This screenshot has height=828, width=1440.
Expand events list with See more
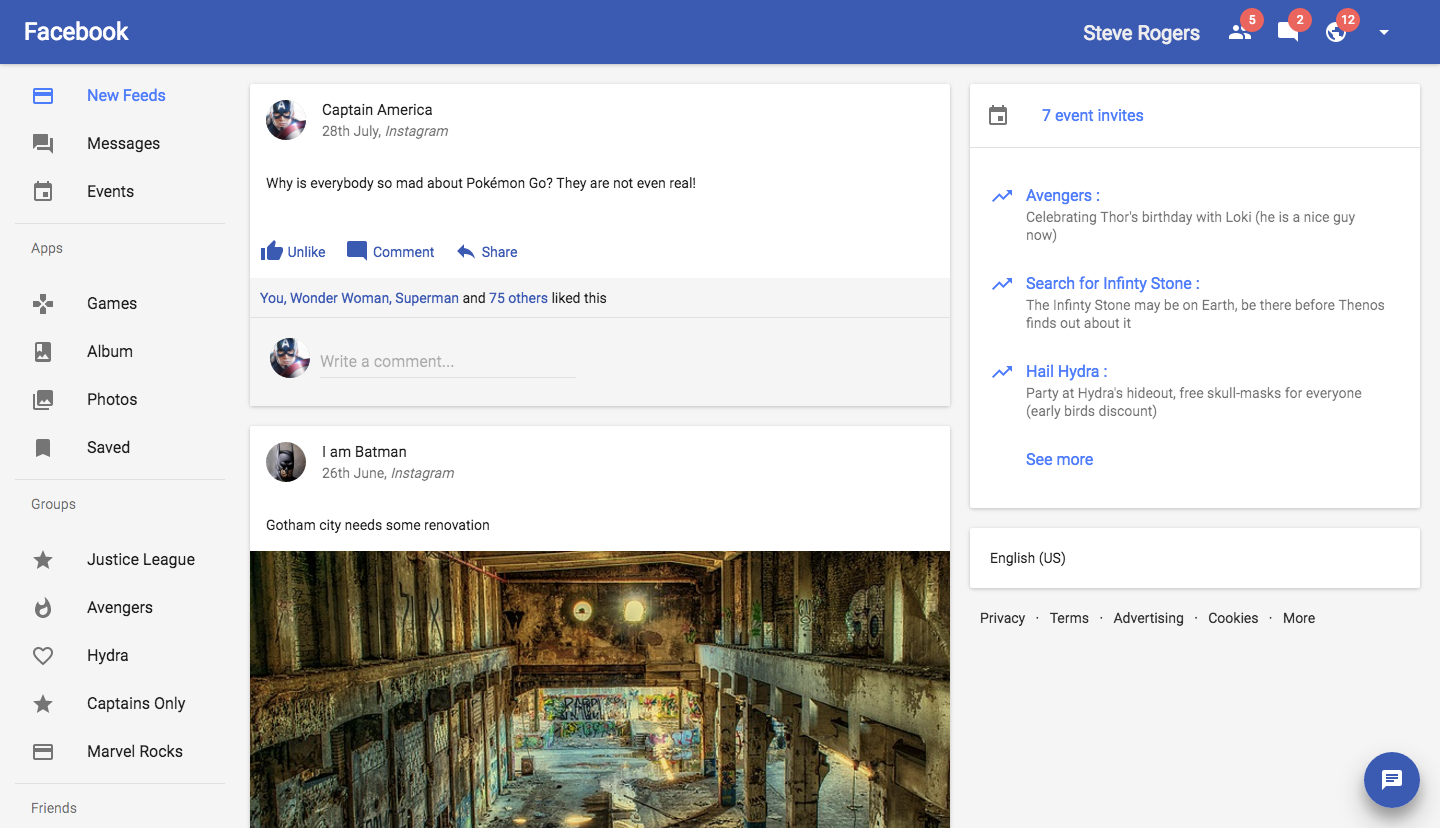click(1059, 460)
